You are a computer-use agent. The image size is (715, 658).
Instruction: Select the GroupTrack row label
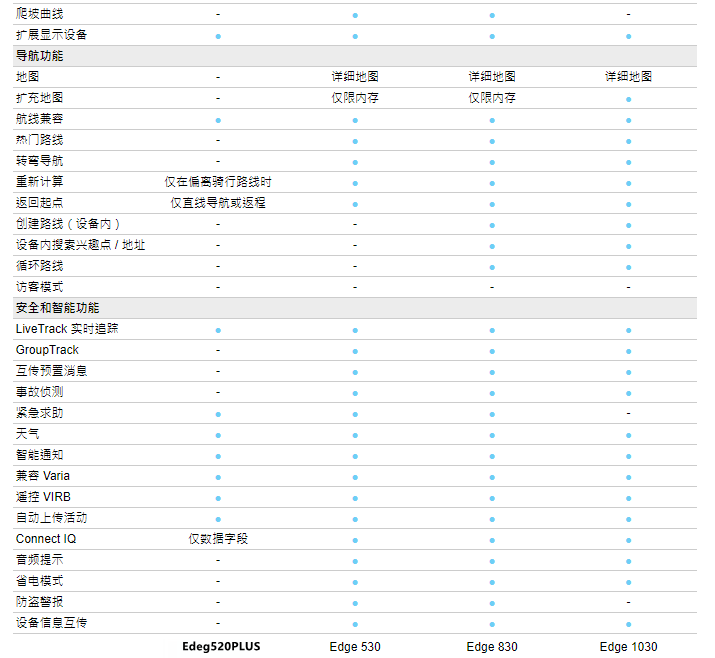[47, 350]
